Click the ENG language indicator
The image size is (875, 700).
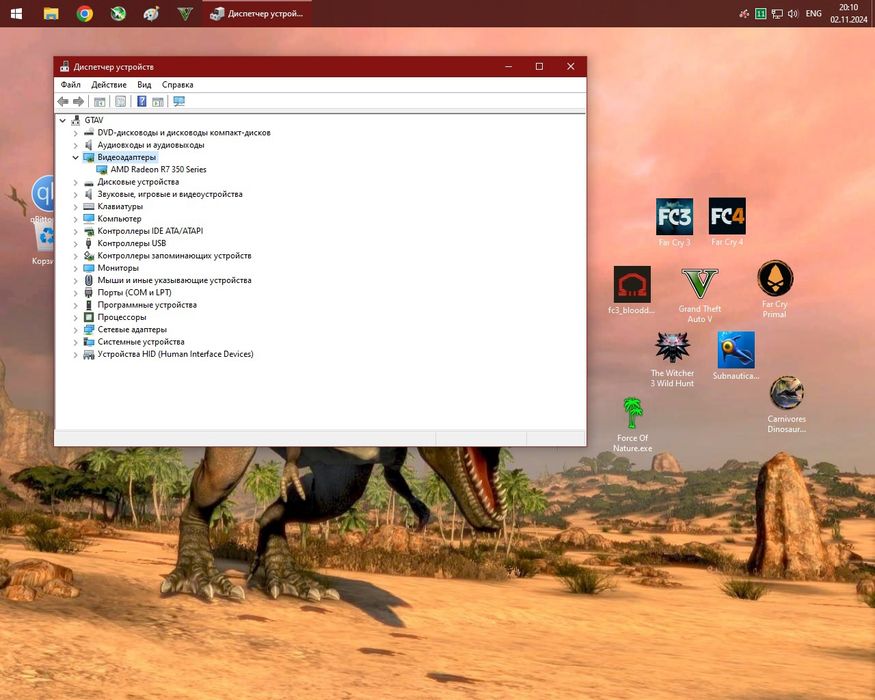tap(814, 13)
